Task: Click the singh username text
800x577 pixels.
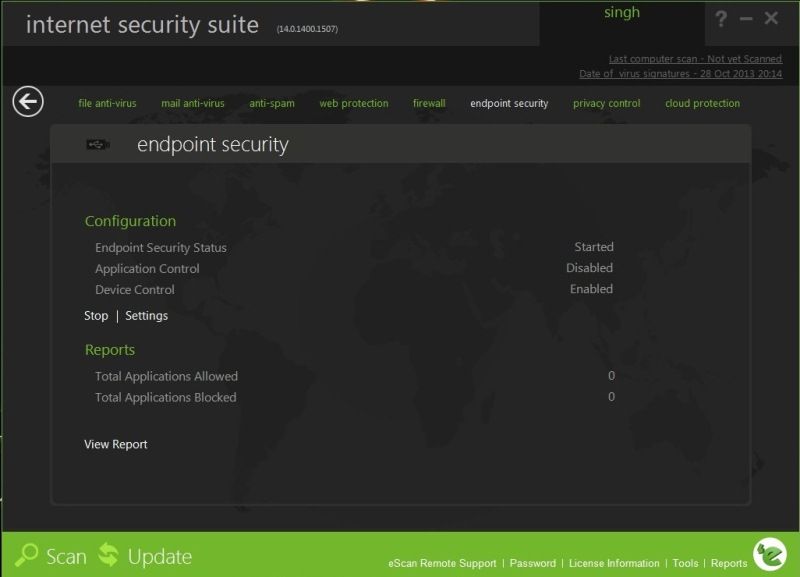Action: pos(622,13)
